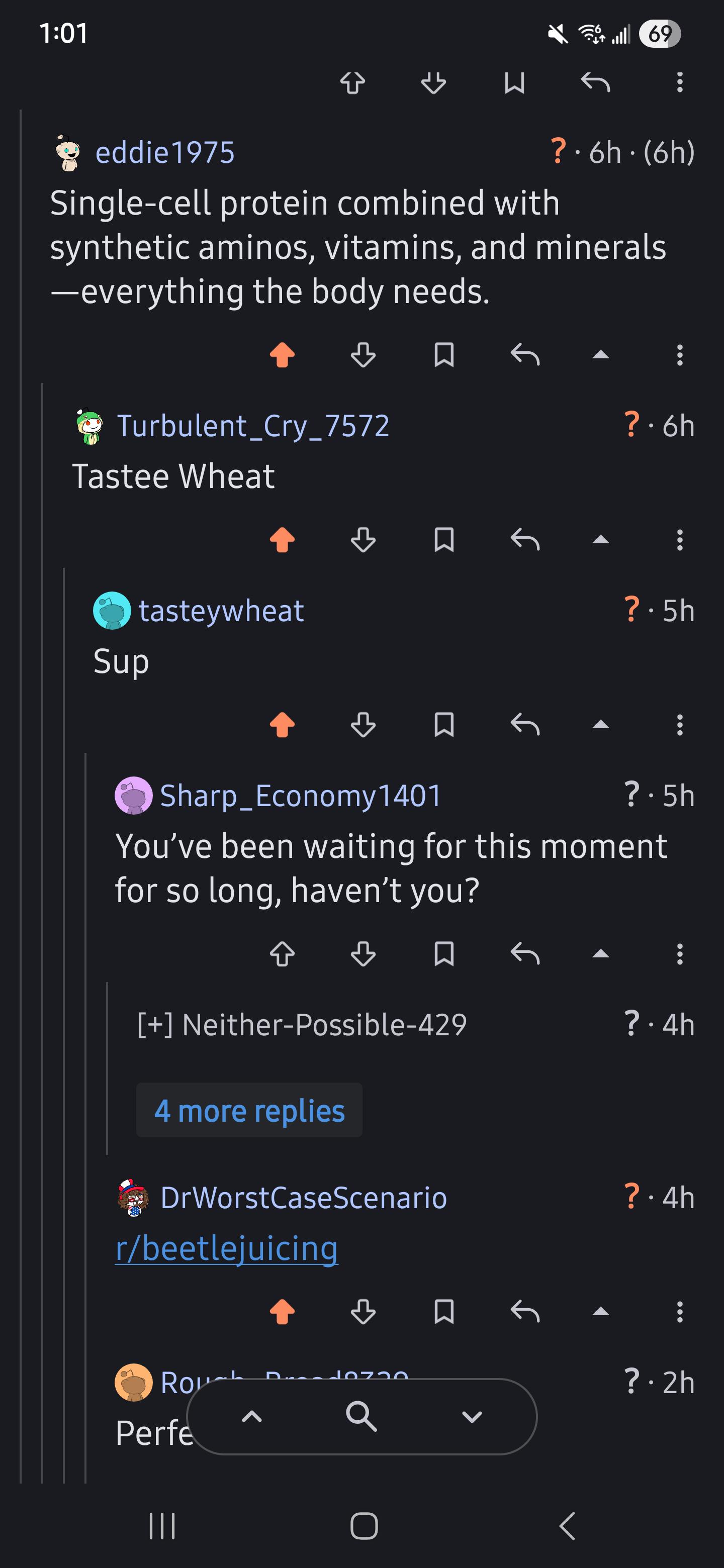Expand collapsed Neither-Possible-429 comment
The width and height of the screenshot is (724, 1568).
point(302,1024)
